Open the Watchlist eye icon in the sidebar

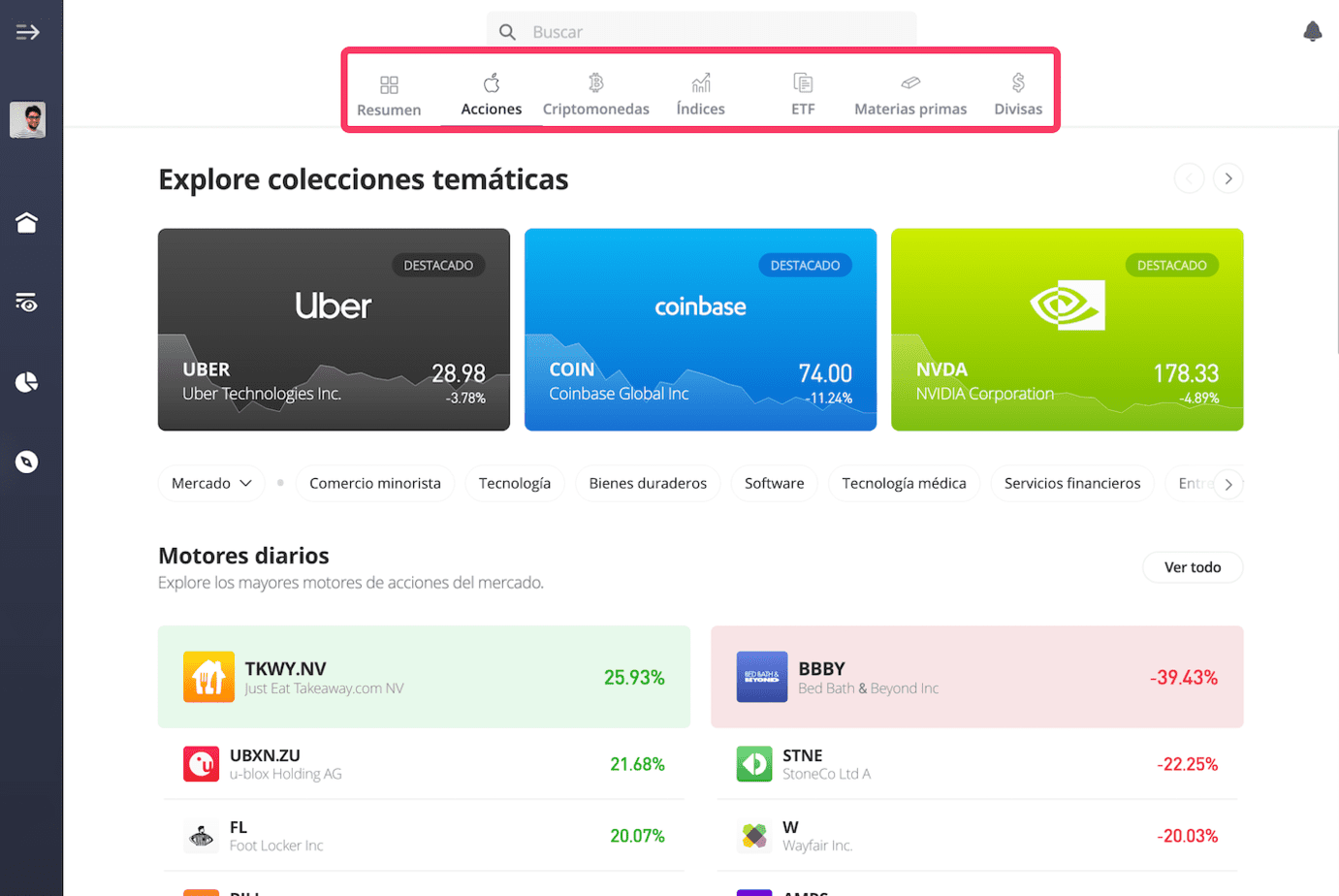[x=27, y=303]
